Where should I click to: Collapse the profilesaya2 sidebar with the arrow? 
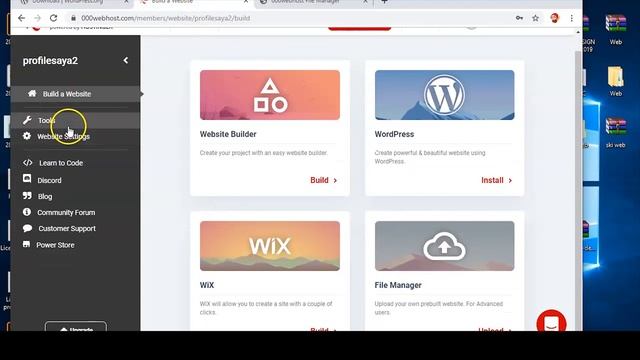click(x=126, y=60)
